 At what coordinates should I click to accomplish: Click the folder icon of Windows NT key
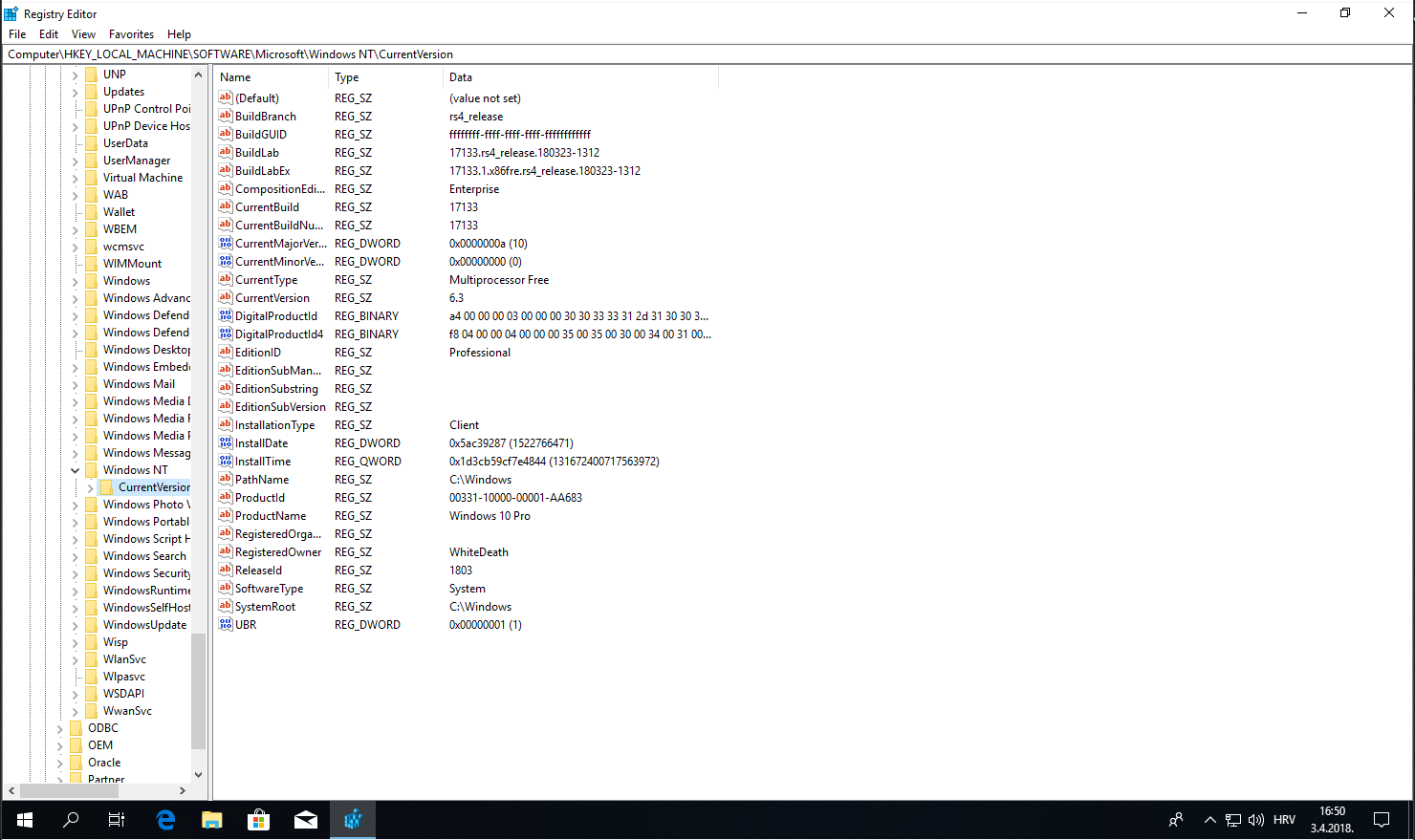point(92,469)
